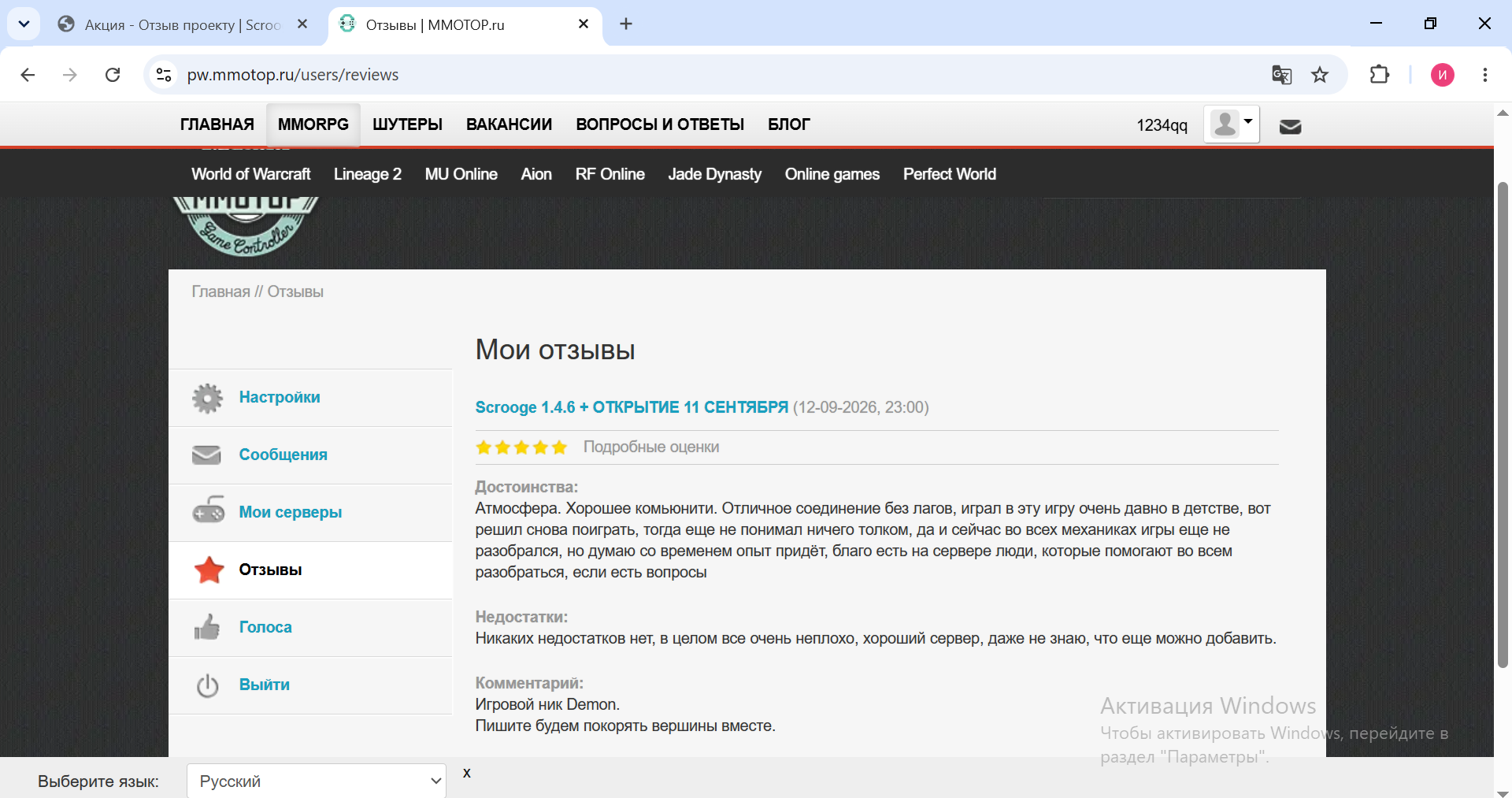This screenshot has width=1512, height=798.
Task: Open the Scrooge 1.4.6 server review link
Action: coord(632,407)
